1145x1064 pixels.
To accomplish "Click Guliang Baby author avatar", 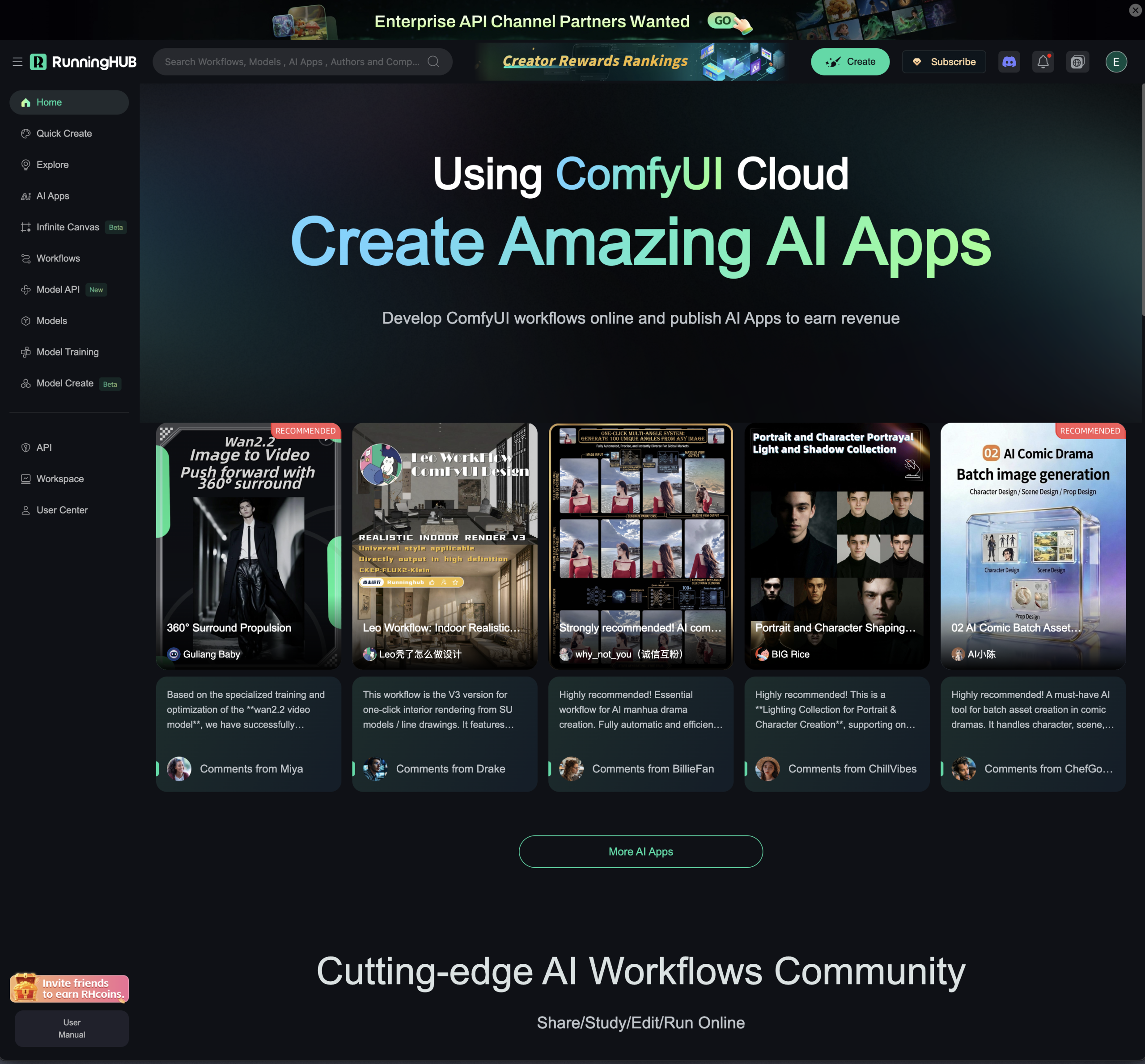I will point(173,654).
